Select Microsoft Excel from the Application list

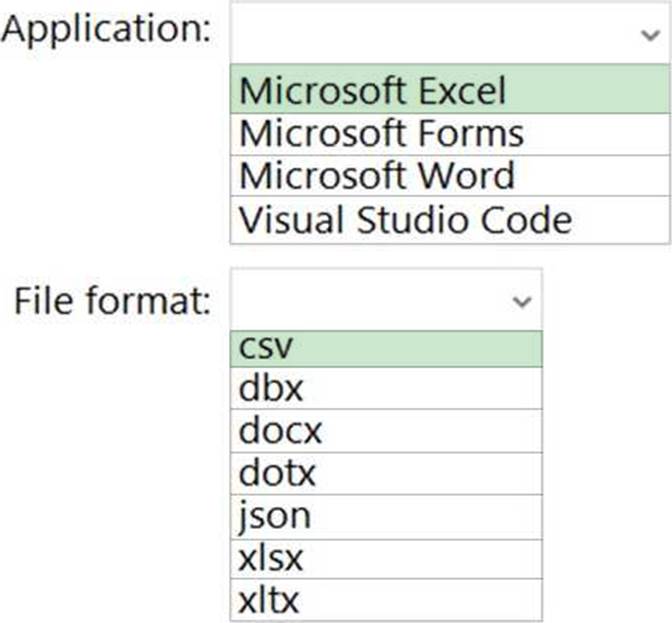click(450, 91)
